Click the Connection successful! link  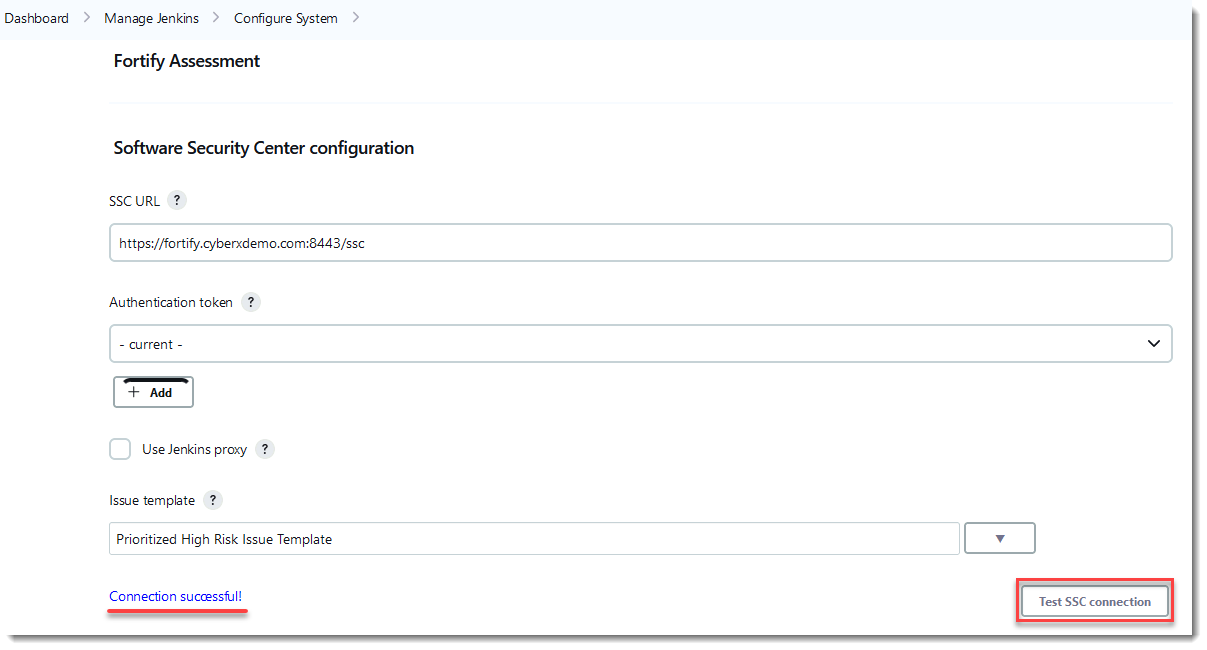[x=176, y=596]
